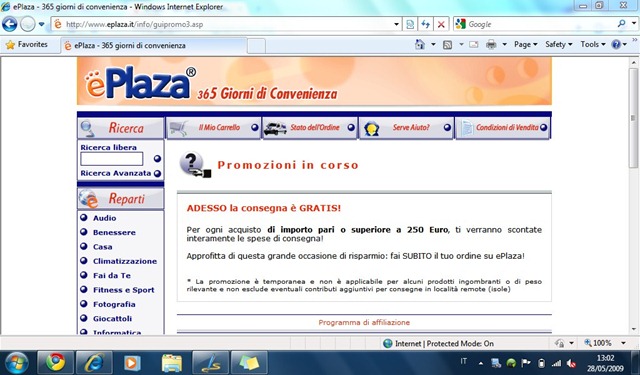Click the page vertical scrollbar thumb
This screenshot has height=375, width=640.
tap(633, 118)
